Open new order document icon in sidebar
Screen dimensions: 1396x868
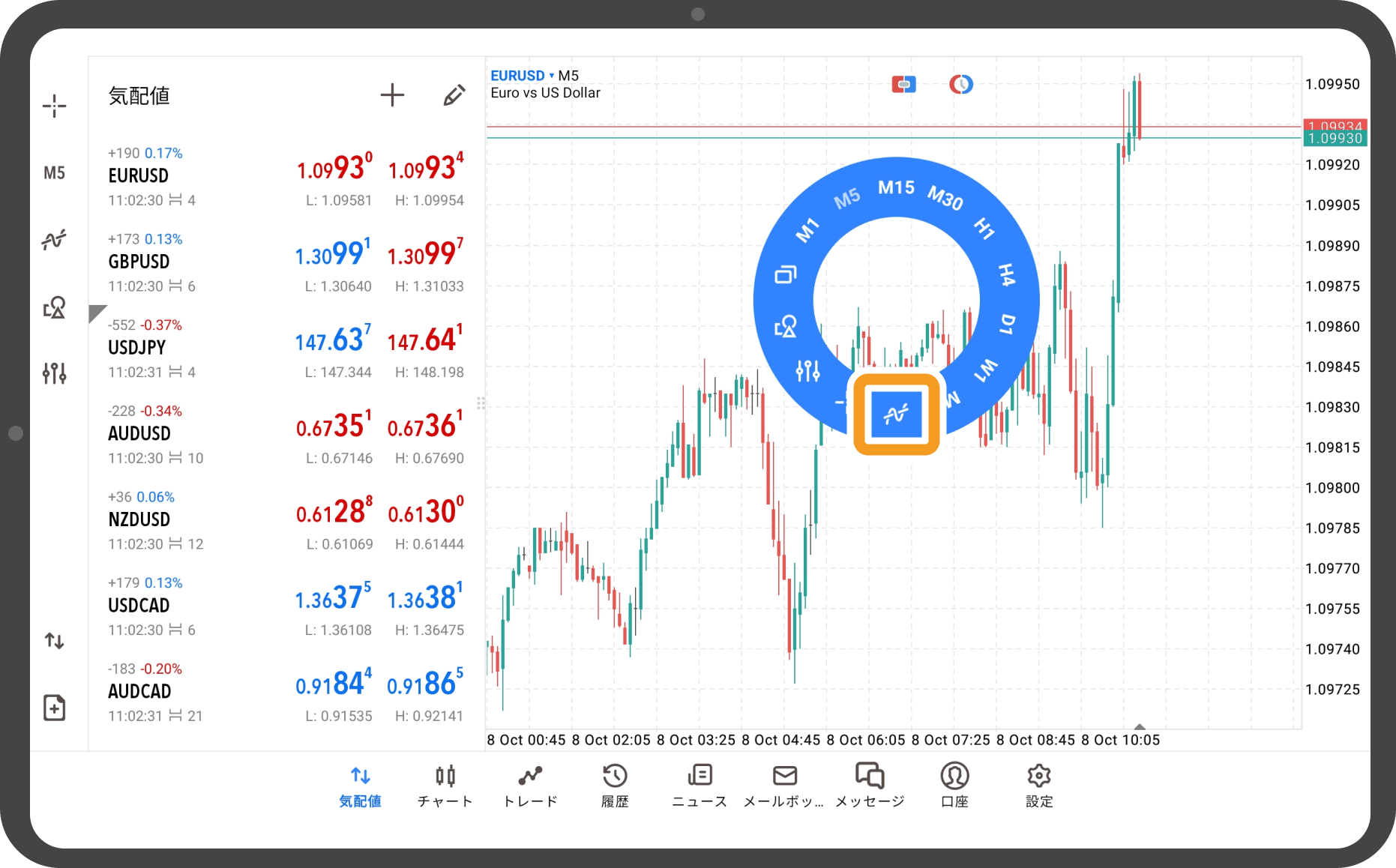click(54, 708)
